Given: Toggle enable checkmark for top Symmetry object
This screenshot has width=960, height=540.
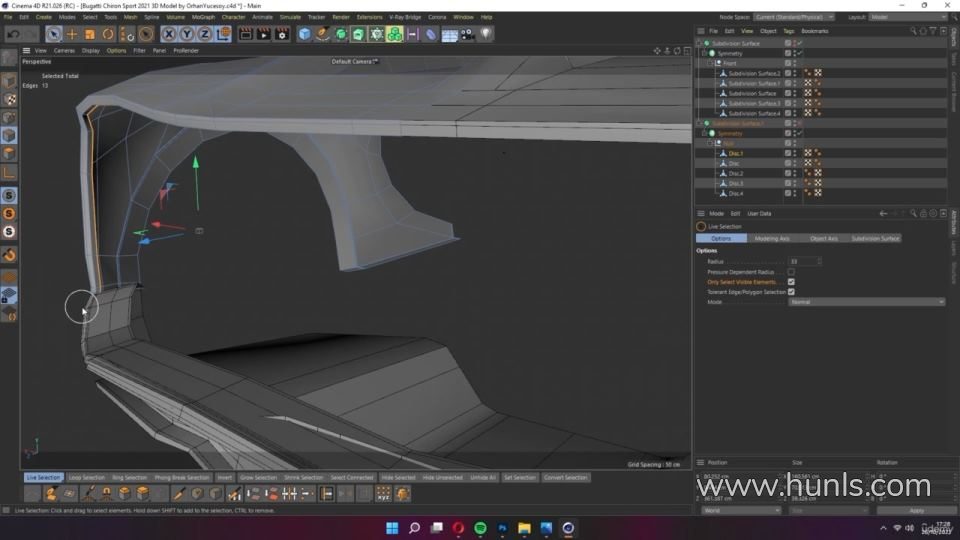Looking at the screenshot, I should click(x=800, y=53).
